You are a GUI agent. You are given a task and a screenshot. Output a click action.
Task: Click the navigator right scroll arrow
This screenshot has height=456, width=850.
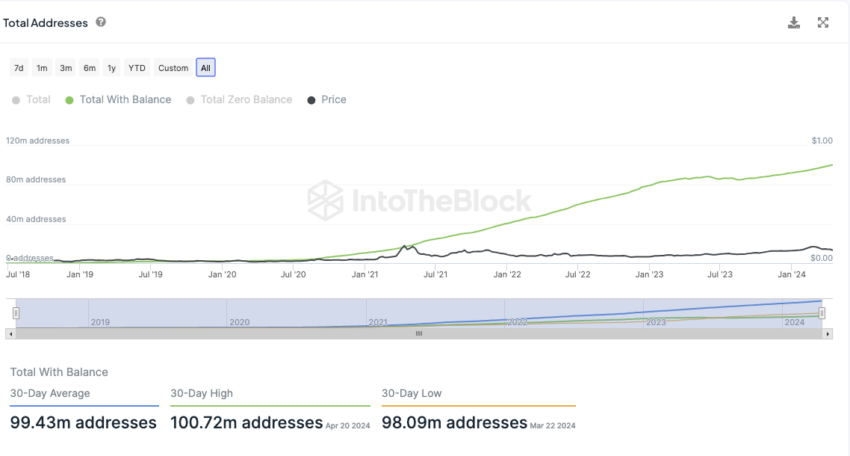point(828,334)
